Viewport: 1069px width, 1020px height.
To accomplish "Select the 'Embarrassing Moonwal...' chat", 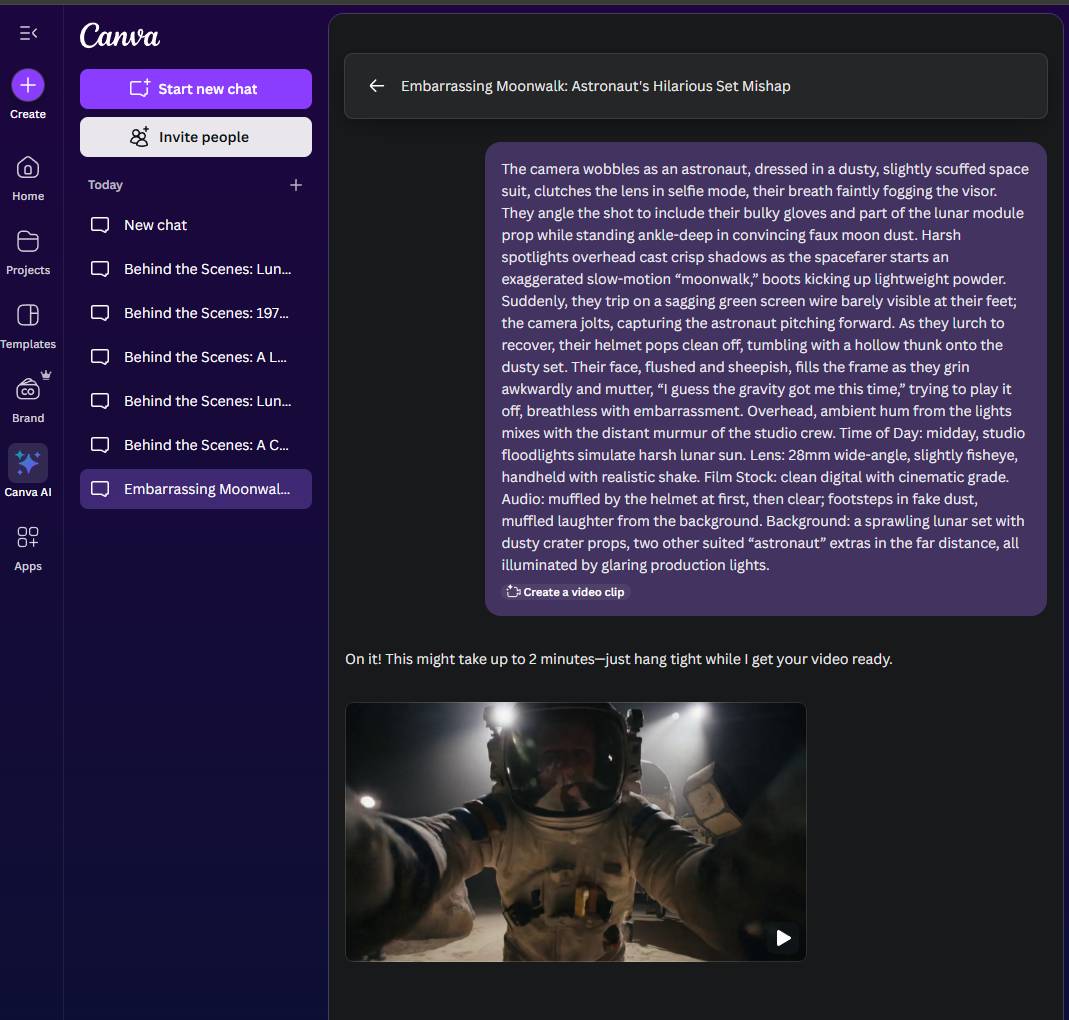I will coord(196,489).
